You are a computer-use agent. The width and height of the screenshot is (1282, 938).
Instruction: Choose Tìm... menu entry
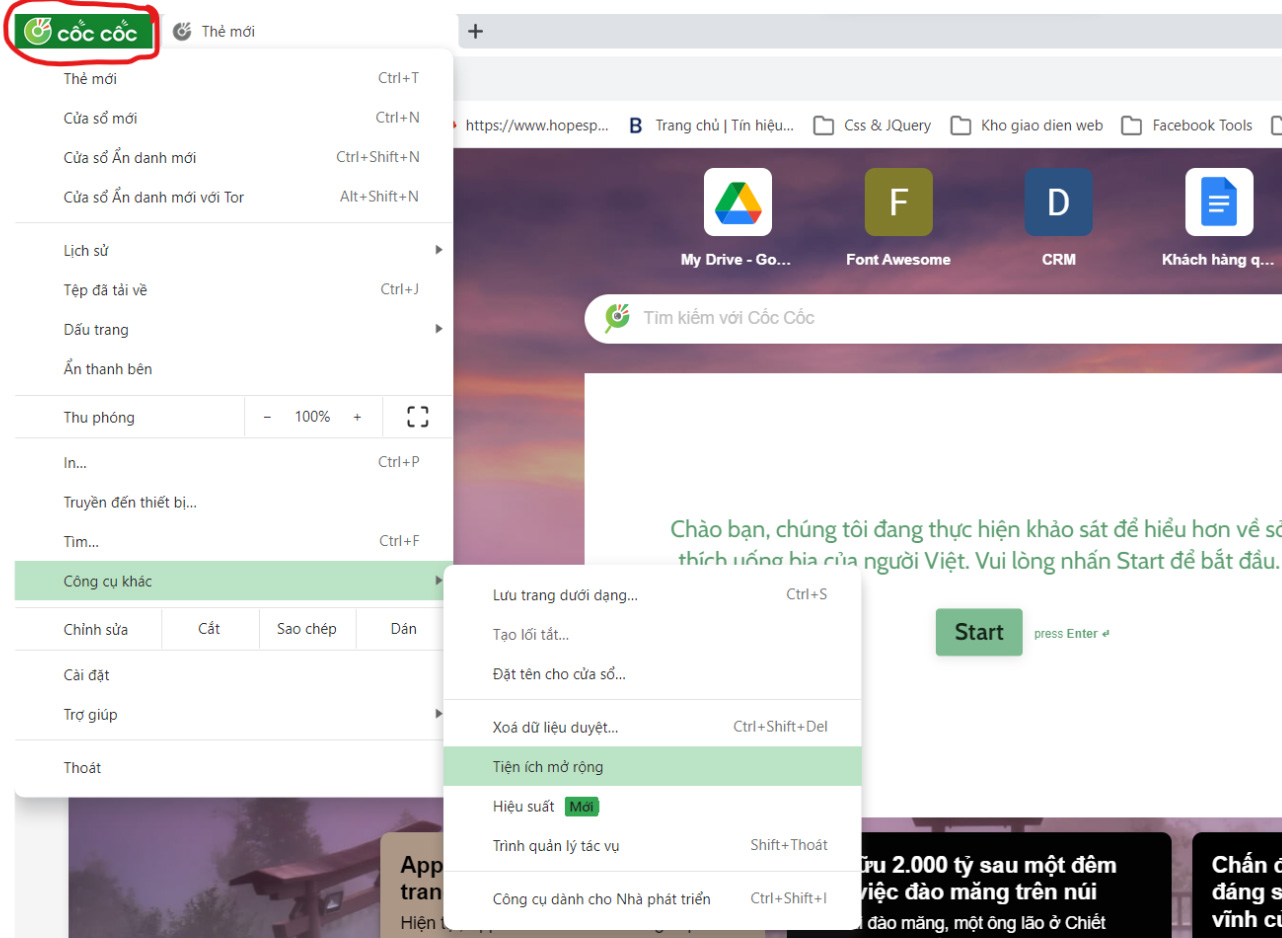coord(234,542)
